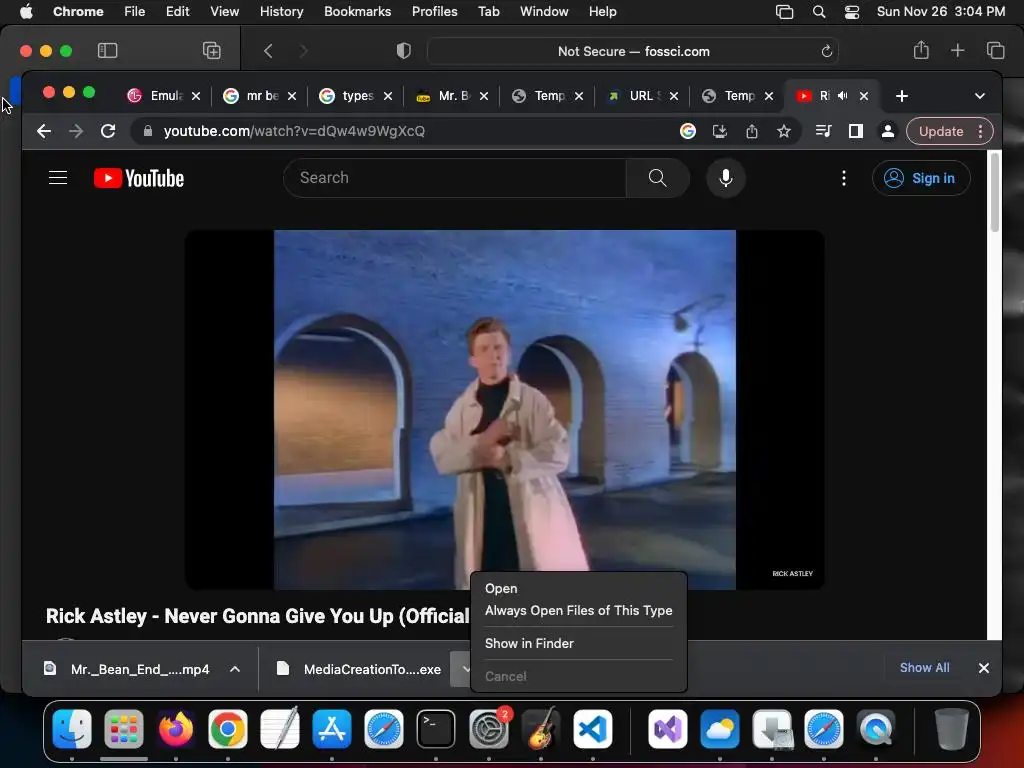1024x768 pixels.
Task: Click the Chrome address bar URL
Action: click(294, 131)
